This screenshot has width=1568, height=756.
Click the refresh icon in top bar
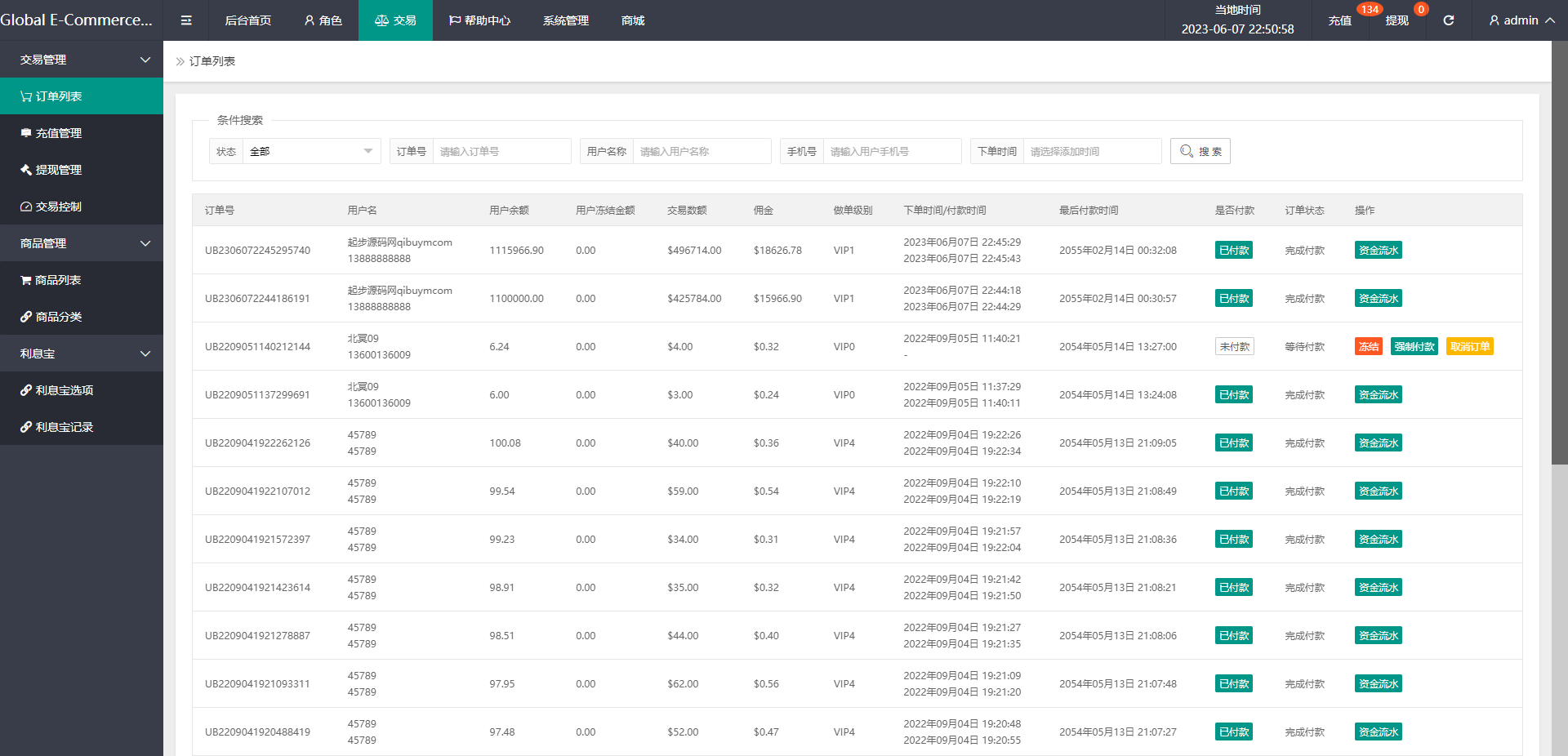pyautogui.click(x=1448, y=20)
